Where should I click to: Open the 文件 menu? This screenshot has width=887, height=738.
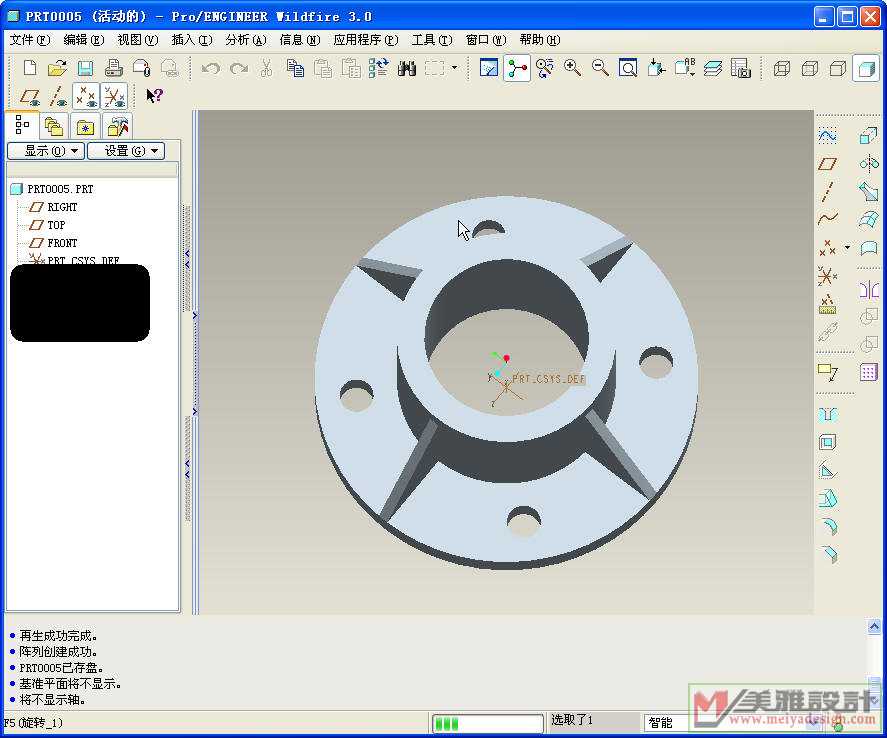(x=30, y=40)
